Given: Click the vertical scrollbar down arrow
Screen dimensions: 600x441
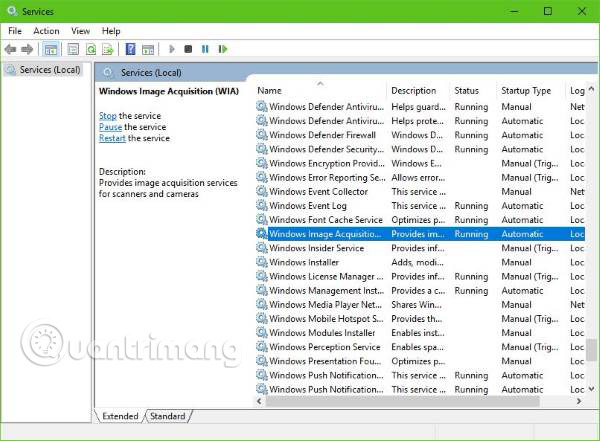Looking at the screenshot, I should coord(591,389).
